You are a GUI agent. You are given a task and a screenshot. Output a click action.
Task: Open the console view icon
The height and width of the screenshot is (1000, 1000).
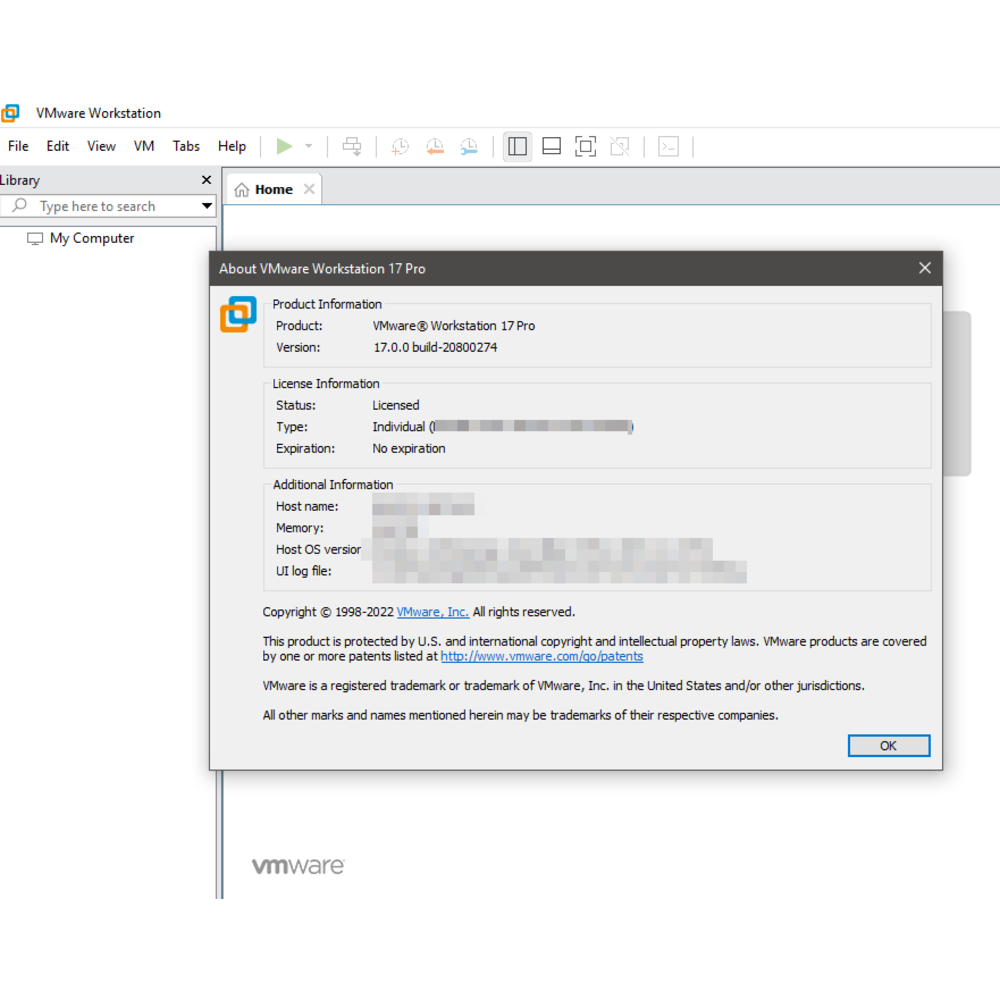click(x=668, y=147)
